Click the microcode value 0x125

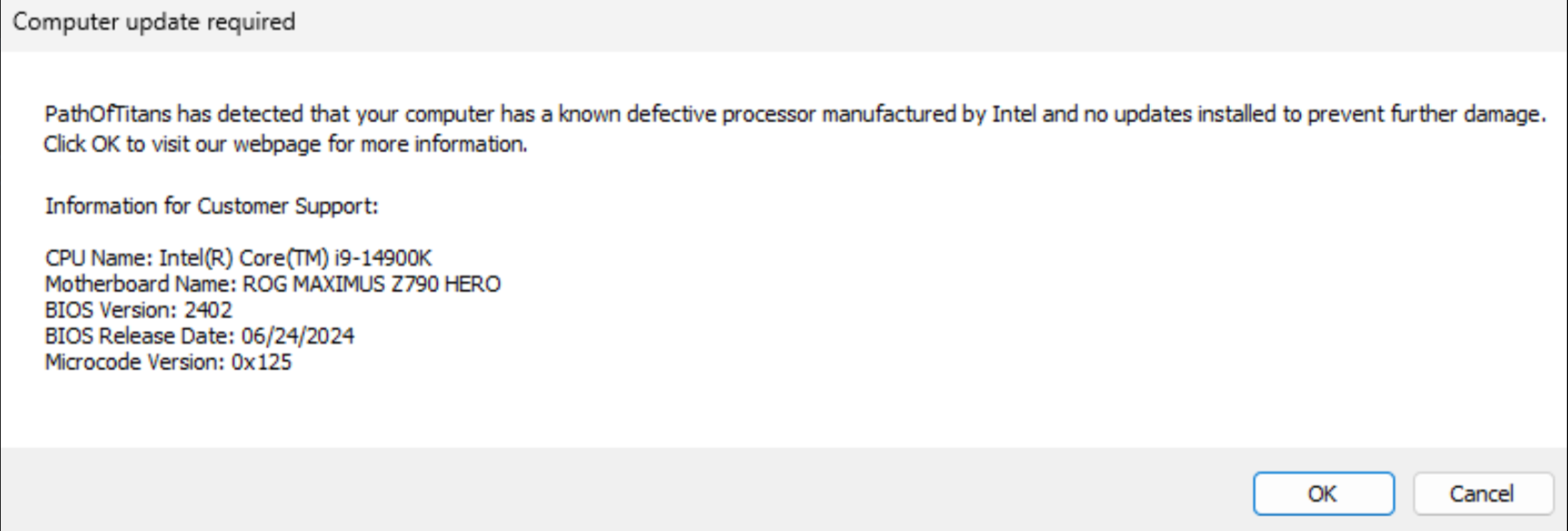click(x=262, y=362)
